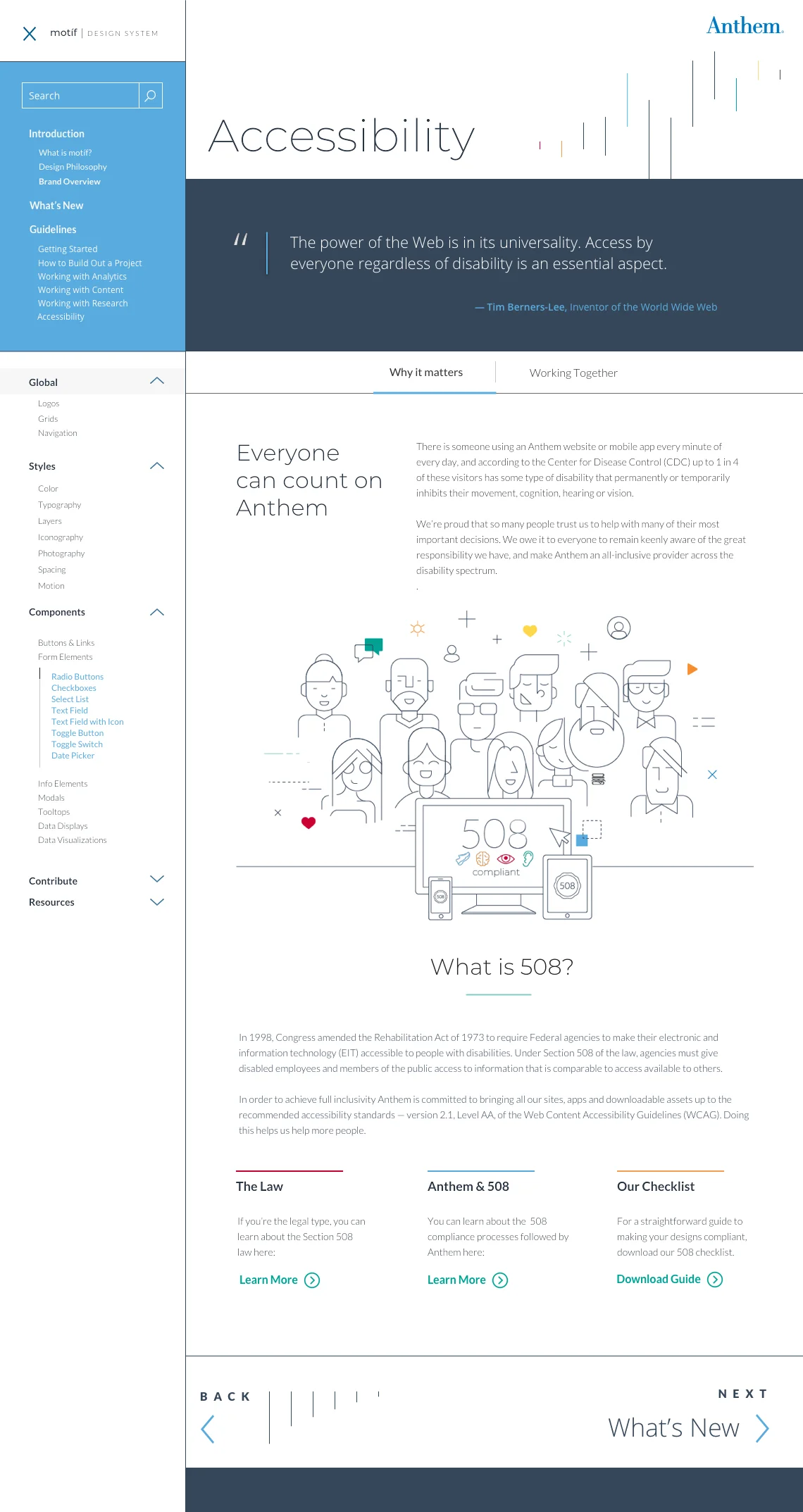The image size is (803, 1512).
Task: Click the orange sun icon in illustration
Action: [418, 628]
